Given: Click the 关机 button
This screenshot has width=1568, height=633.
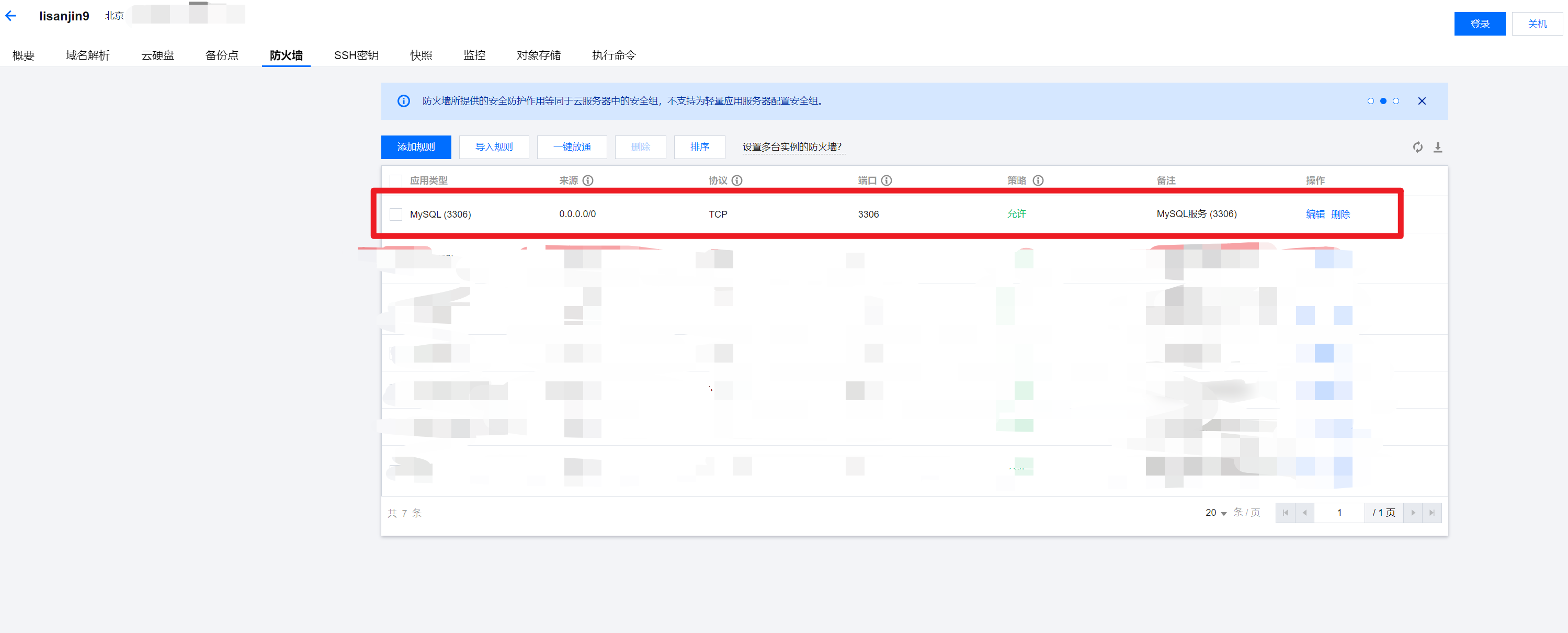Looking at the screenshot, I should click(1537, 25).
